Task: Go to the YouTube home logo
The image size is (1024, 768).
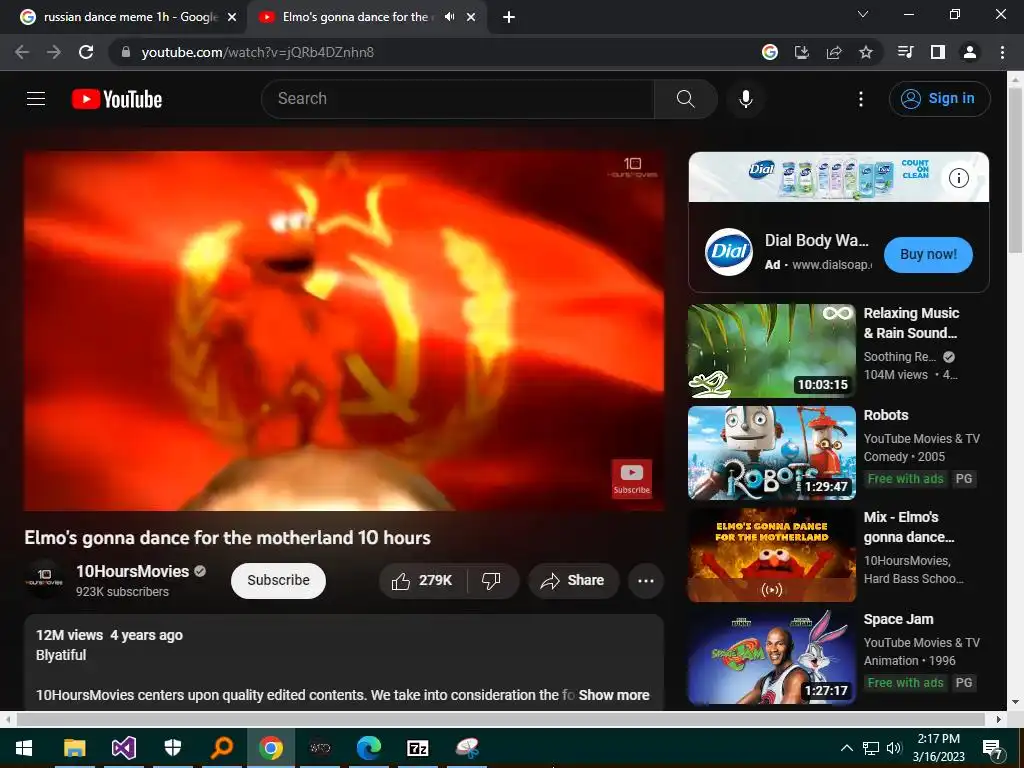Action: coord(117,99)
